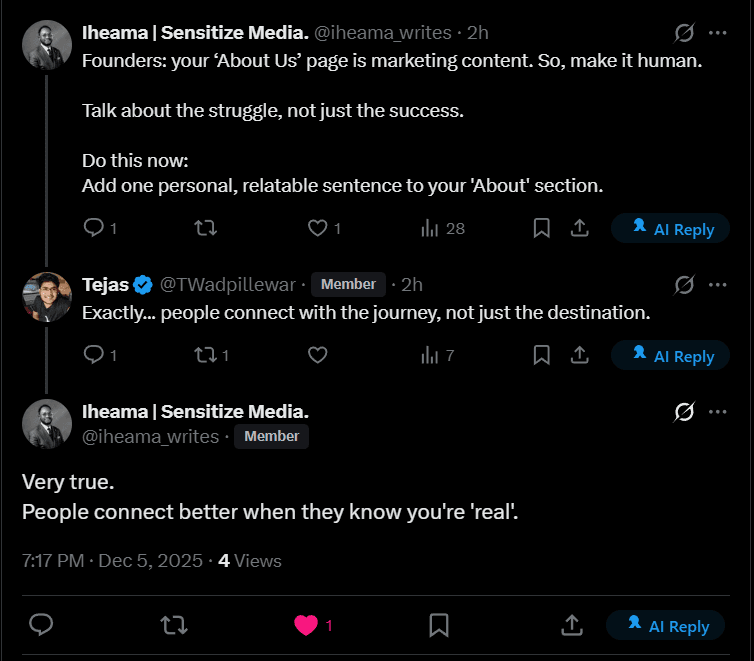The height and width of the screenshot is (661, 754).
Task: Open more options on the 'Very true' post
Action: [x=717, y=412]
